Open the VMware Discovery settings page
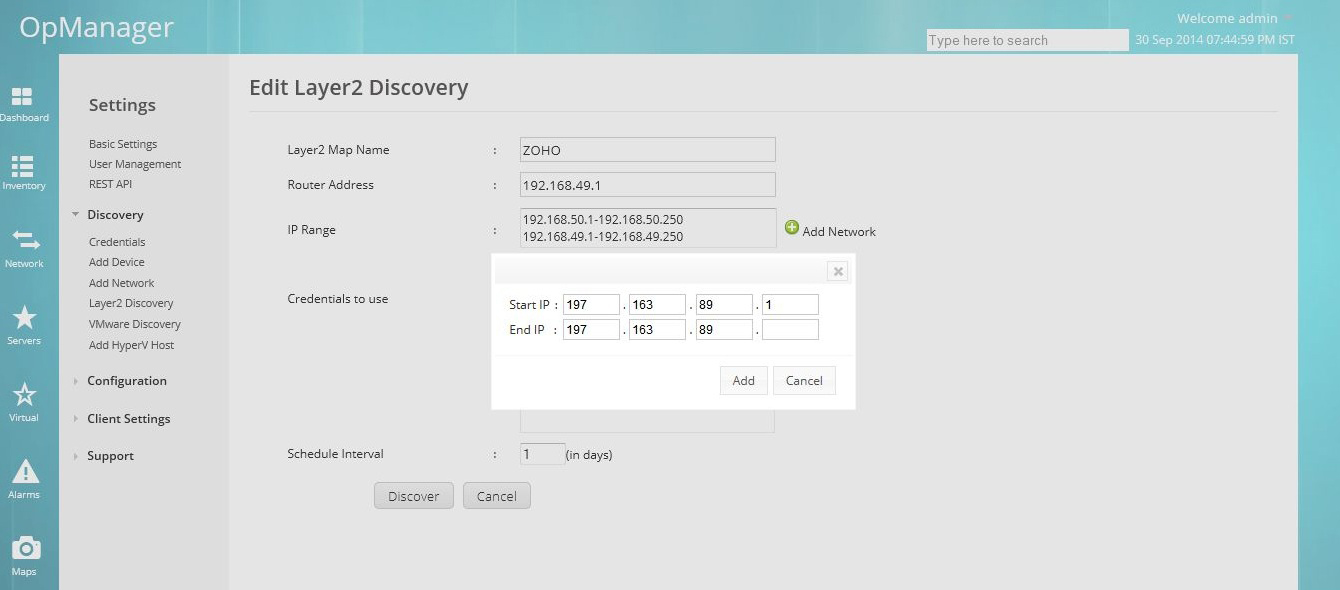This screenshot has width=1340, height=590. [134, 323]
